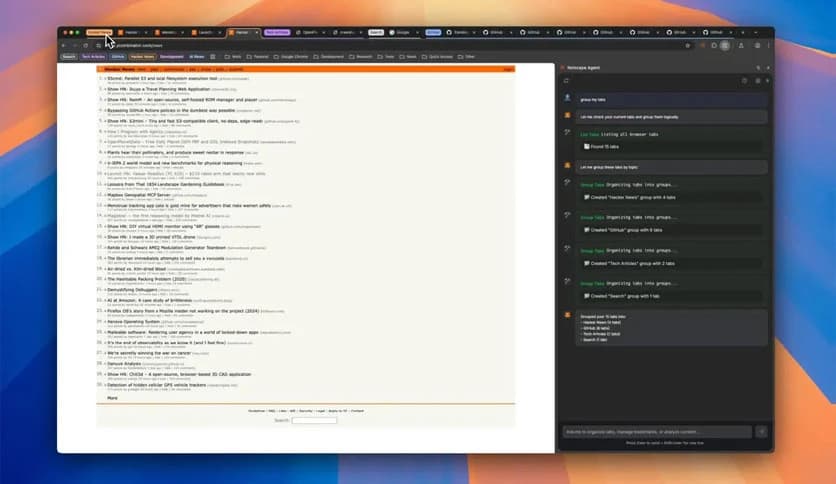The width and height of the screenshot is (836, 484).
Task: Click the Tech Articles chip in bookmarks bar
Action: point(93,57)
